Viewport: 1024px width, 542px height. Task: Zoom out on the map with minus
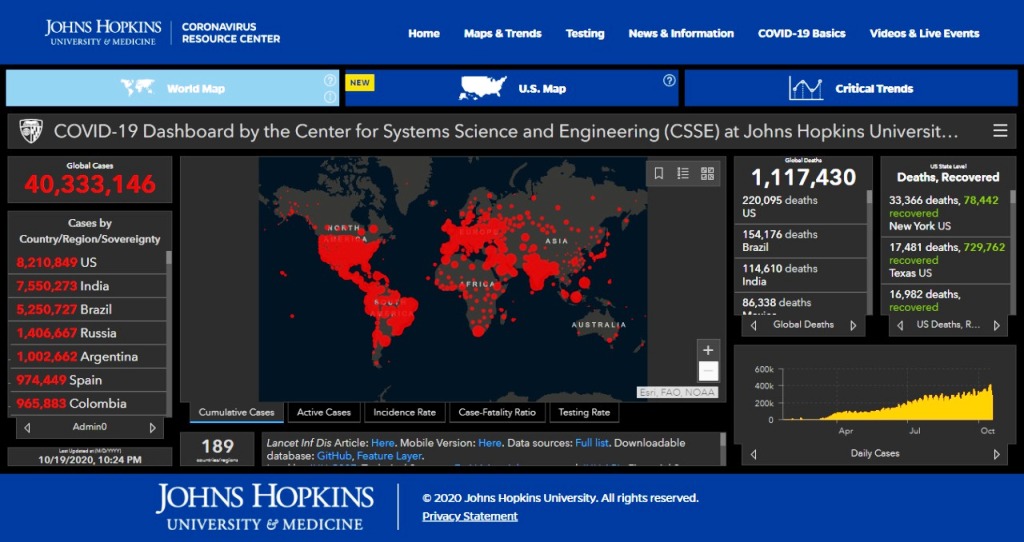708,371
